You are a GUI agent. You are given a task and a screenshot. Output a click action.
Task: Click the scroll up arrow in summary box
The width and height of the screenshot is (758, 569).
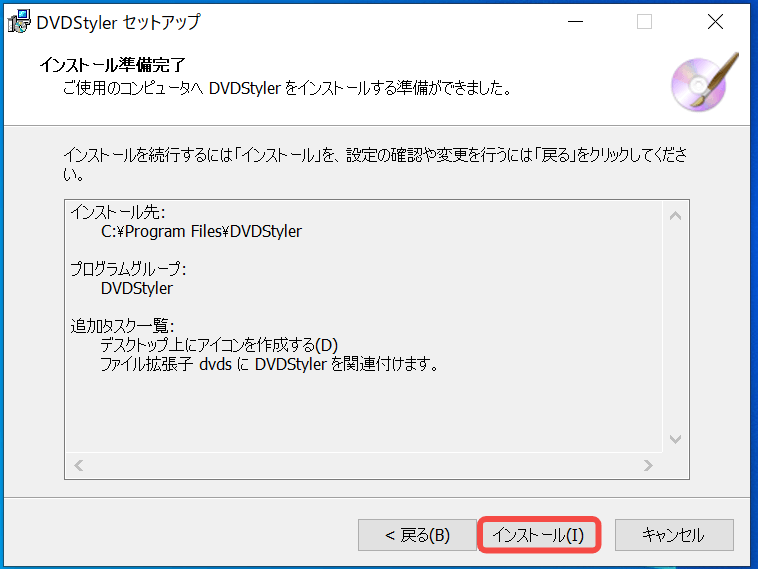[x=675, y=216]
